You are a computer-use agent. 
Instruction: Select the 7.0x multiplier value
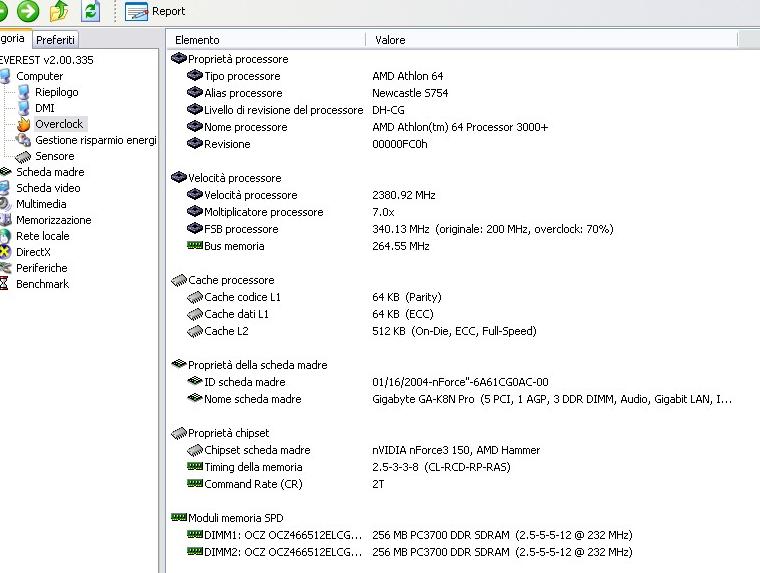[x=383, y=212]
